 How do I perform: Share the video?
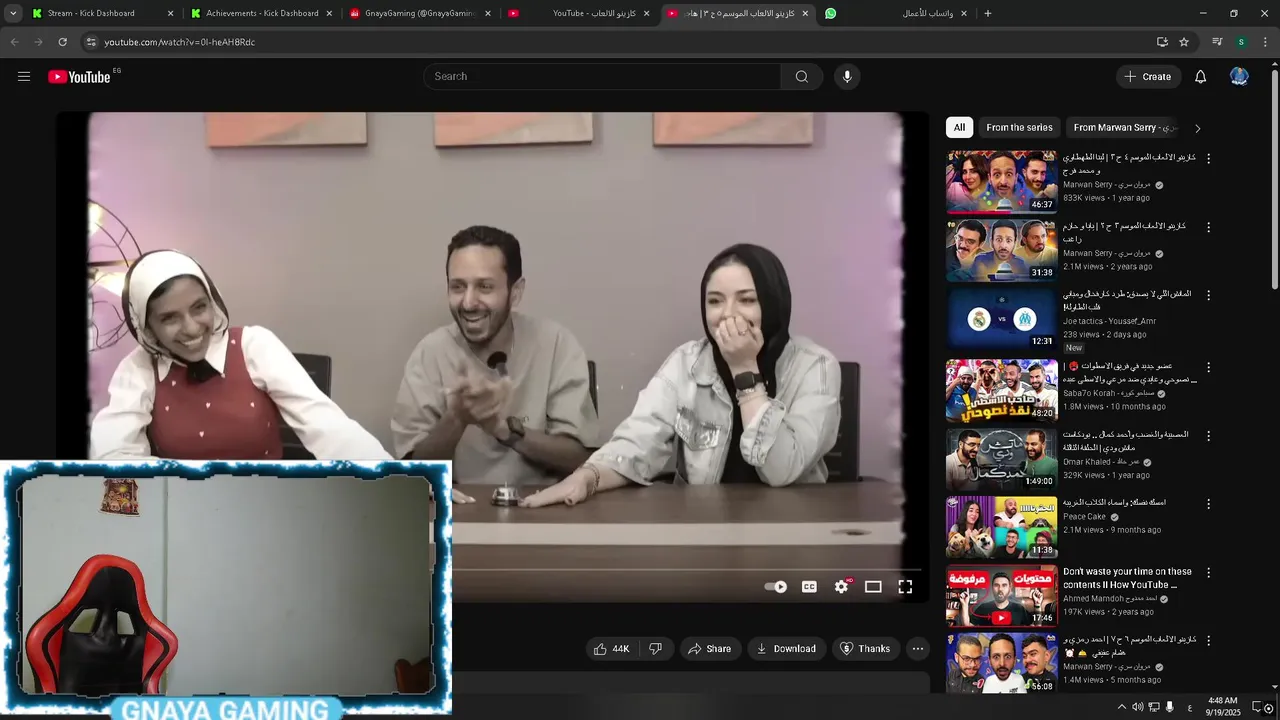[x=709, y=649]
